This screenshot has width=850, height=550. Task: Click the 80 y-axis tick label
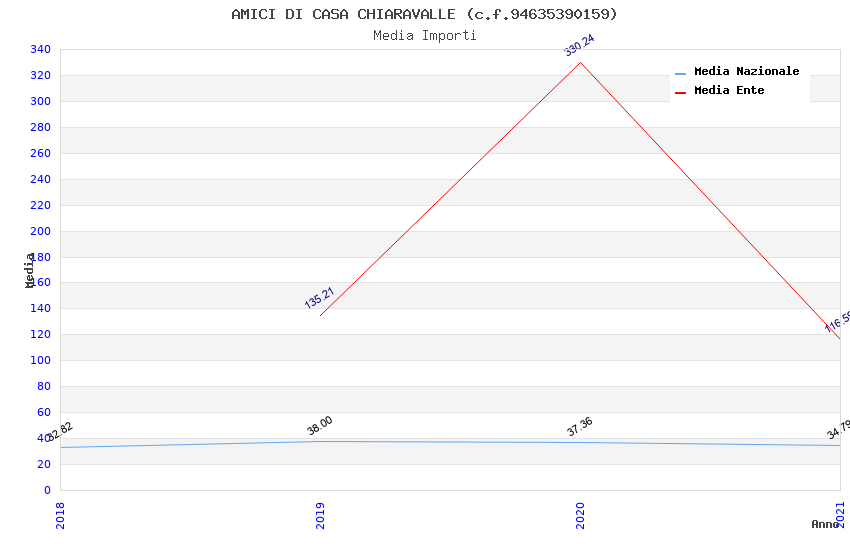pyautogui.click(x=44, y=386)
